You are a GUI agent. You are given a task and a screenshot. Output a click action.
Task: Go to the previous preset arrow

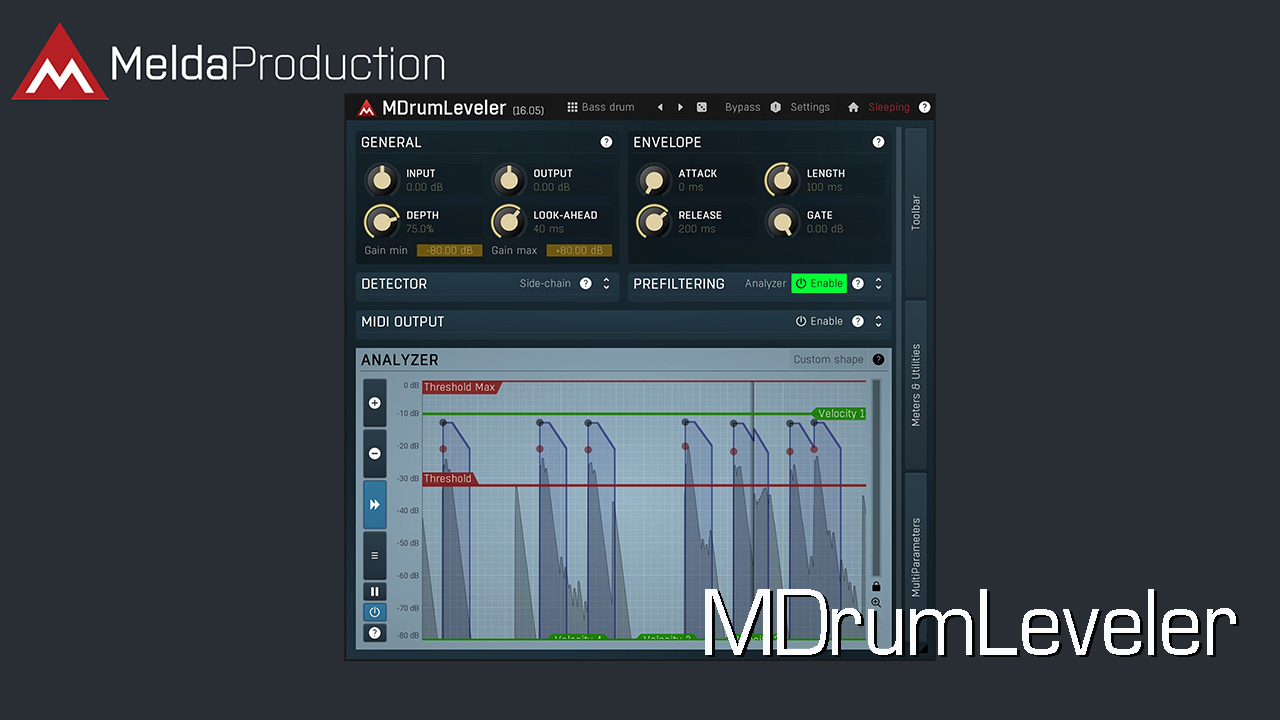[x=660, y=107]
